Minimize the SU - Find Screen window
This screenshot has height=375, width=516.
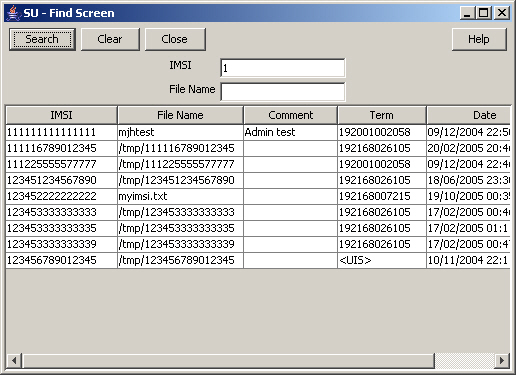(x=467, y=13)
